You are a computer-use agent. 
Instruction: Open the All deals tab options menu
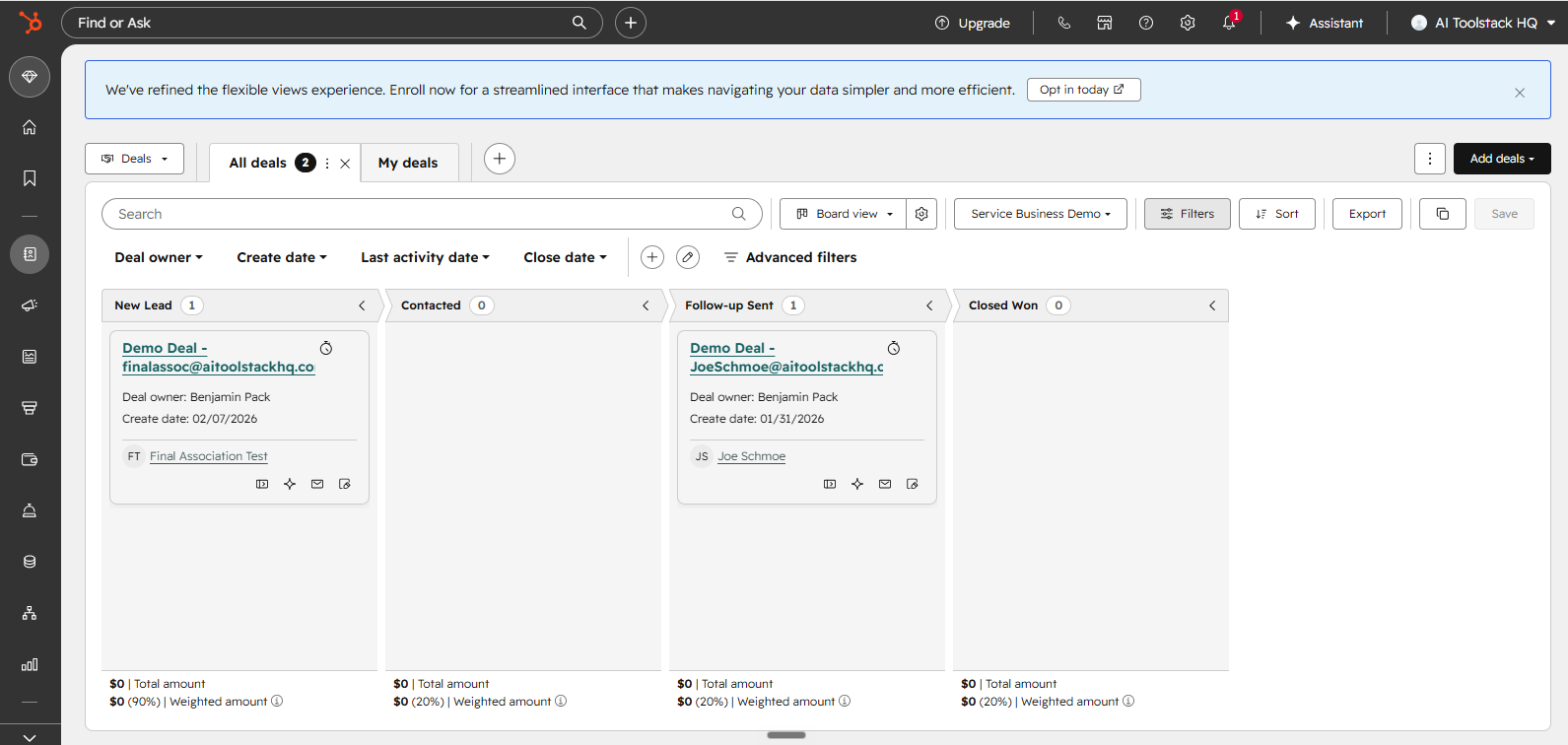tap(327, 164)
